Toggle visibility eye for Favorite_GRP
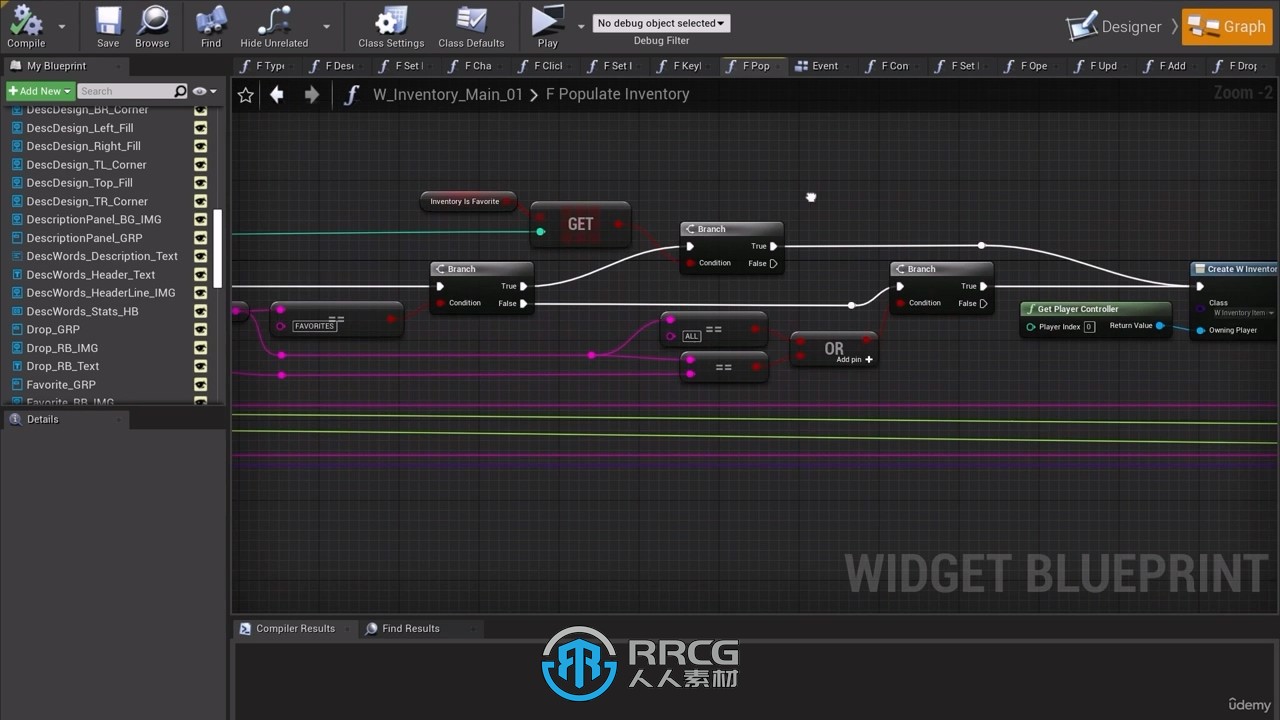Image resolution: width=1280 pixels, height=720 pixels. [x=200, y=384]
